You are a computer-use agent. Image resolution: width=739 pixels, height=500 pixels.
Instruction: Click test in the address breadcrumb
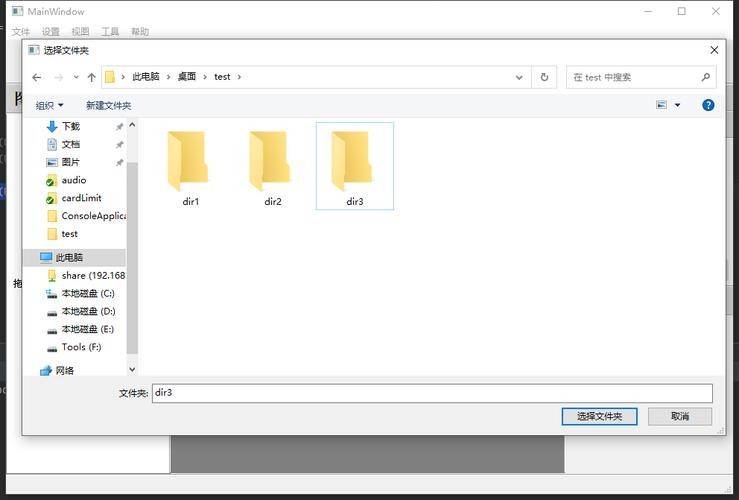point(222,77)
